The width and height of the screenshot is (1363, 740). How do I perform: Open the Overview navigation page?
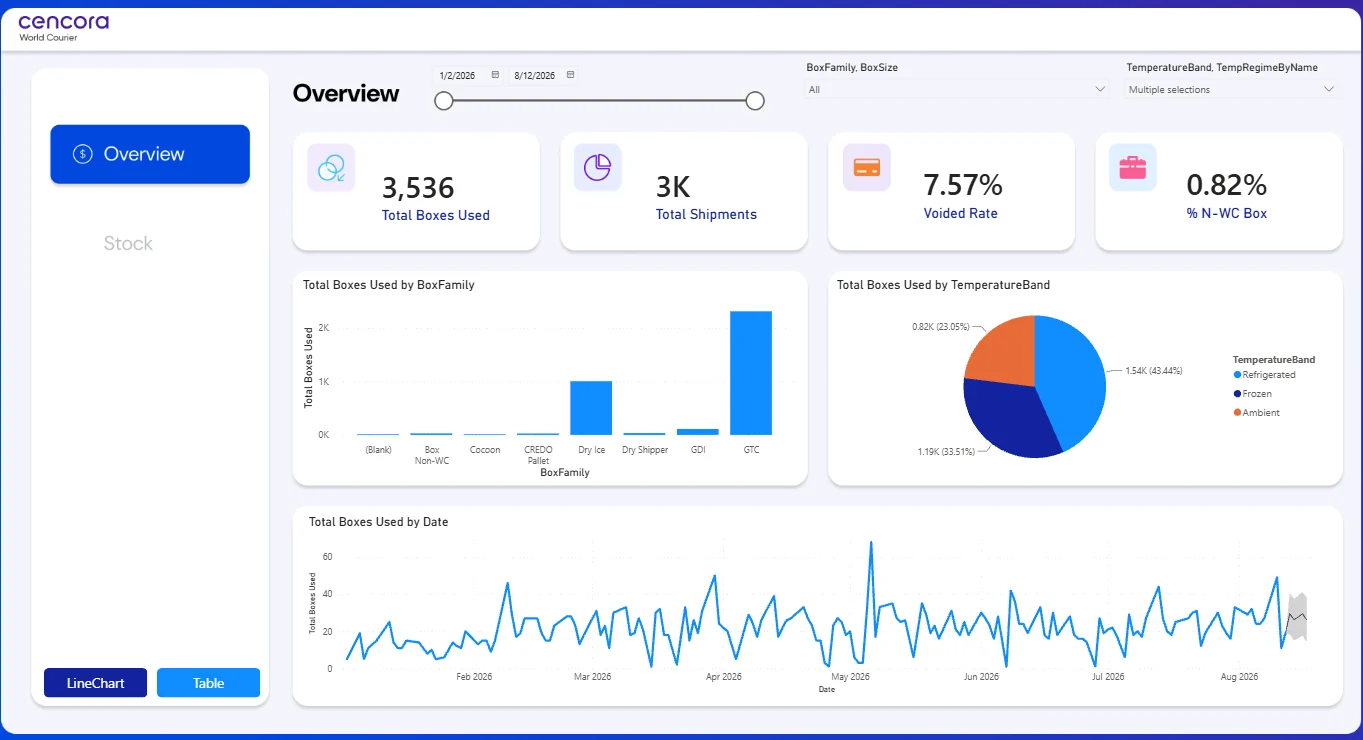point(150,154)
